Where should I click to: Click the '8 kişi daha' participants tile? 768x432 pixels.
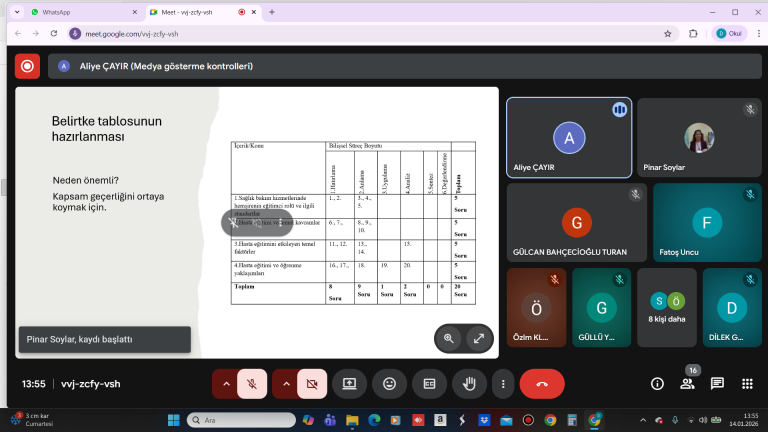pyautogui.click(x=667, y=308)
